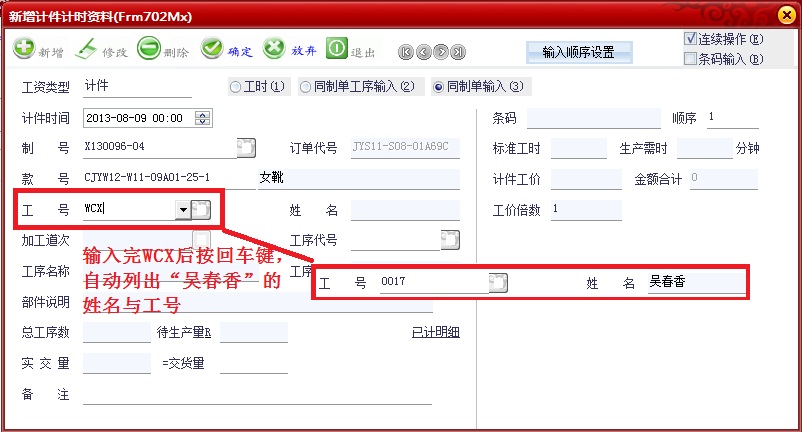Viewport: 802px width, 432px height.
Task: Select the 修改 (edit) toolbar icon
Action: point(86,49)
